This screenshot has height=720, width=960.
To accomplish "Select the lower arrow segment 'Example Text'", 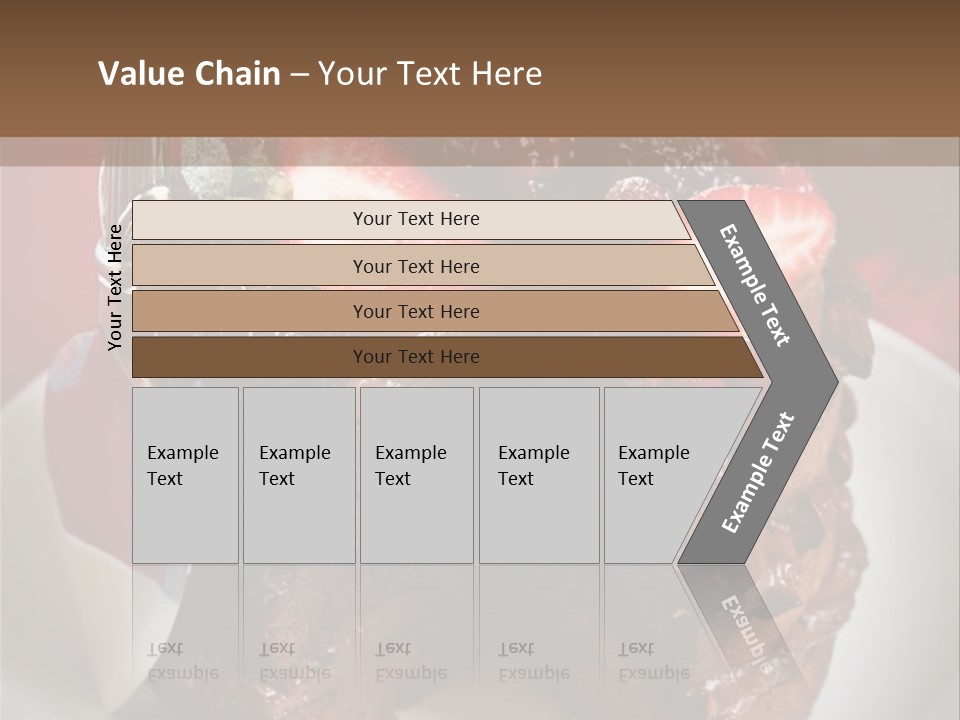I will click(757, 473).
